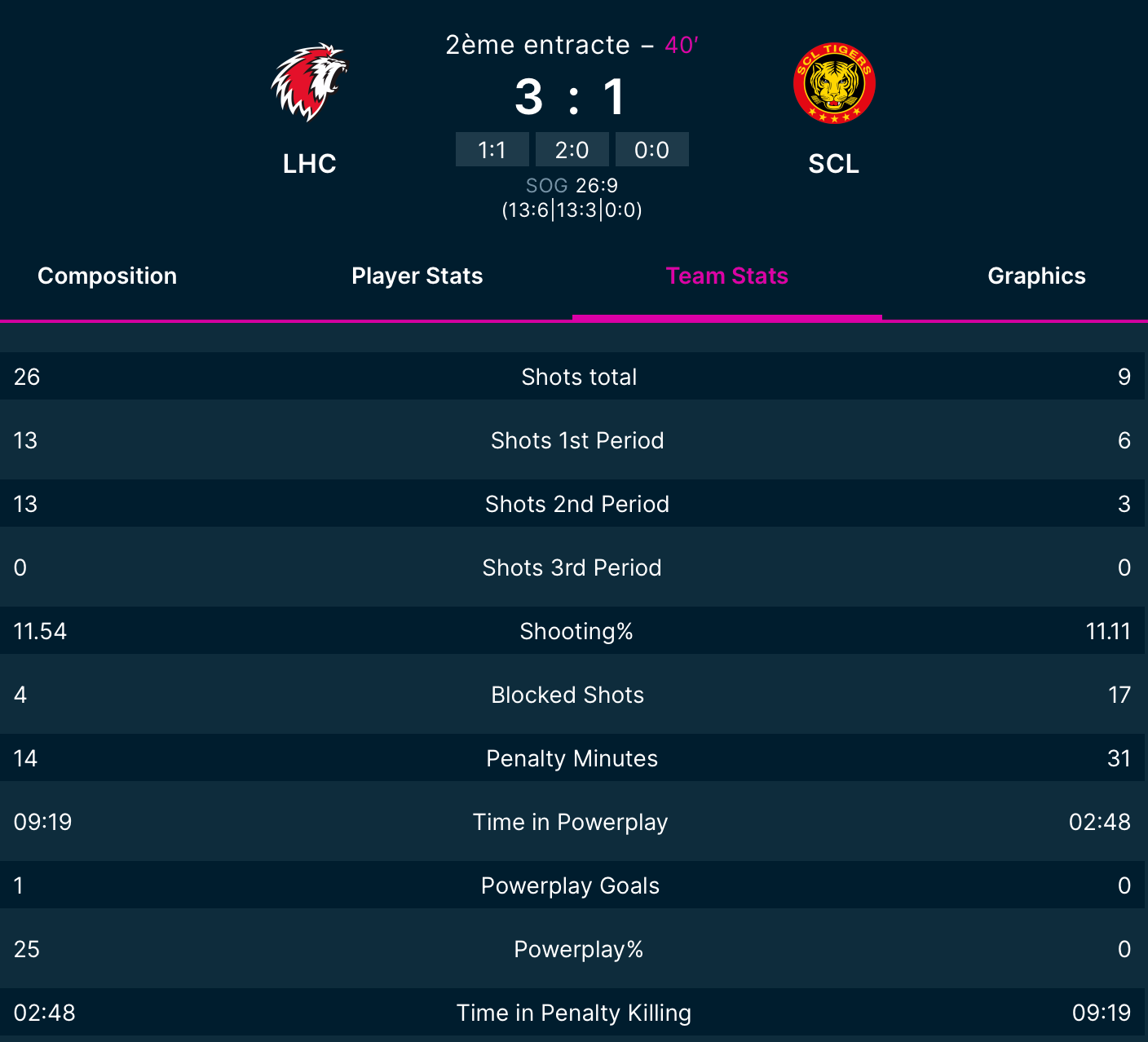Click the LHC team name
Screen dimensions: 1148x1042
(x=310, y=164)
